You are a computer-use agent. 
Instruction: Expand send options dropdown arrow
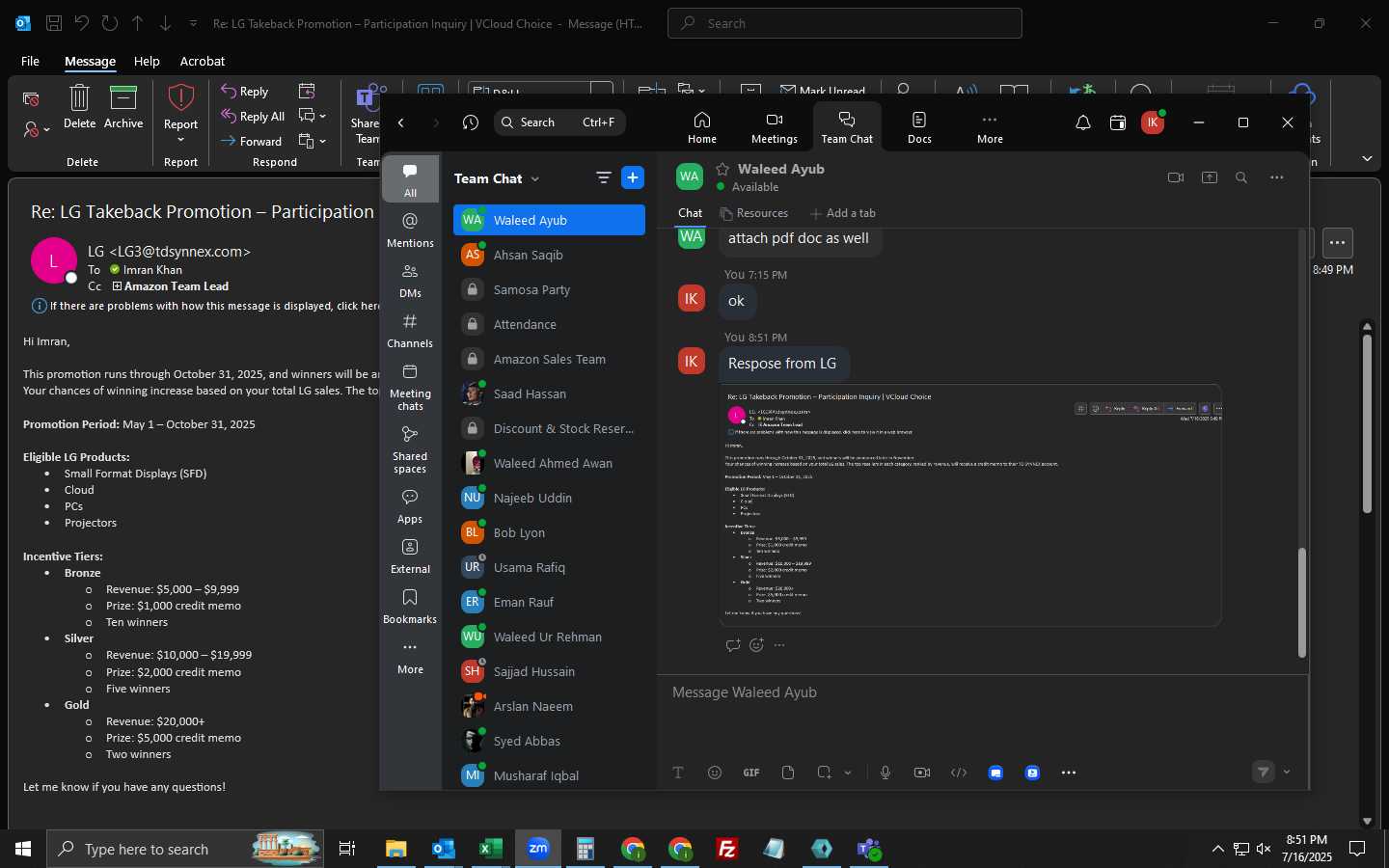coord(1287,772)
